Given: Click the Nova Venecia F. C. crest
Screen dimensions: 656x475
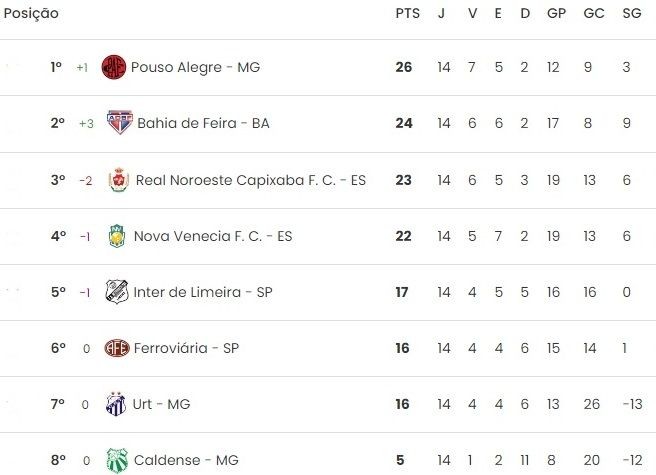Looking at the screenshot, I should point(117,236).
